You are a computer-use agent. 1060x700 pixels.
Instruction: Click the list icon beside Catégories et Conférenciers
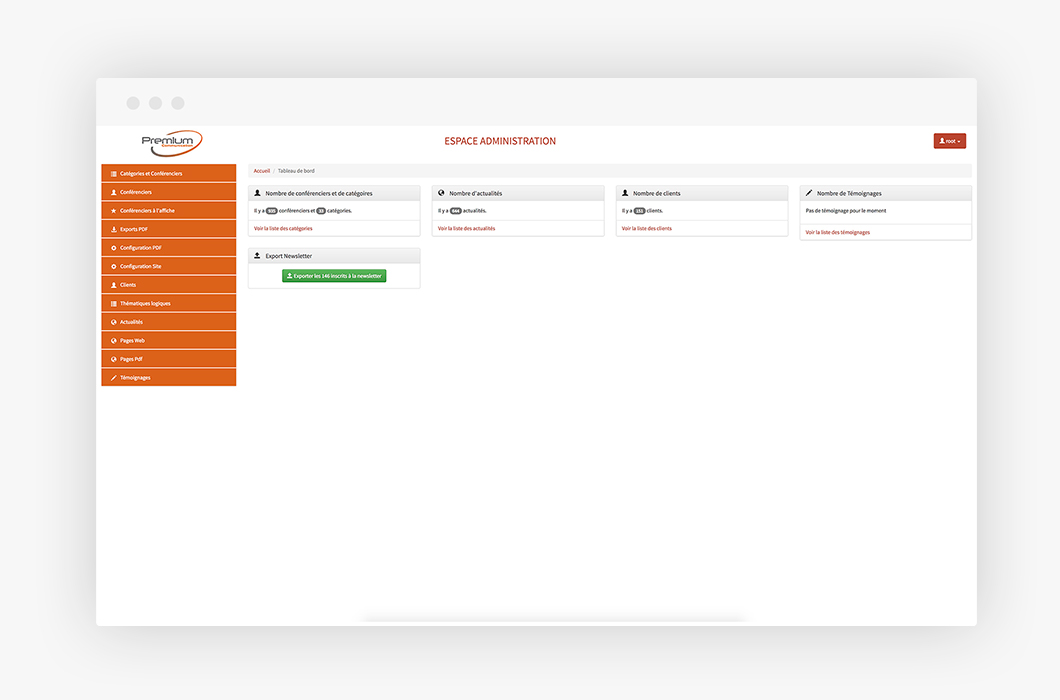[x=114, y=174]
